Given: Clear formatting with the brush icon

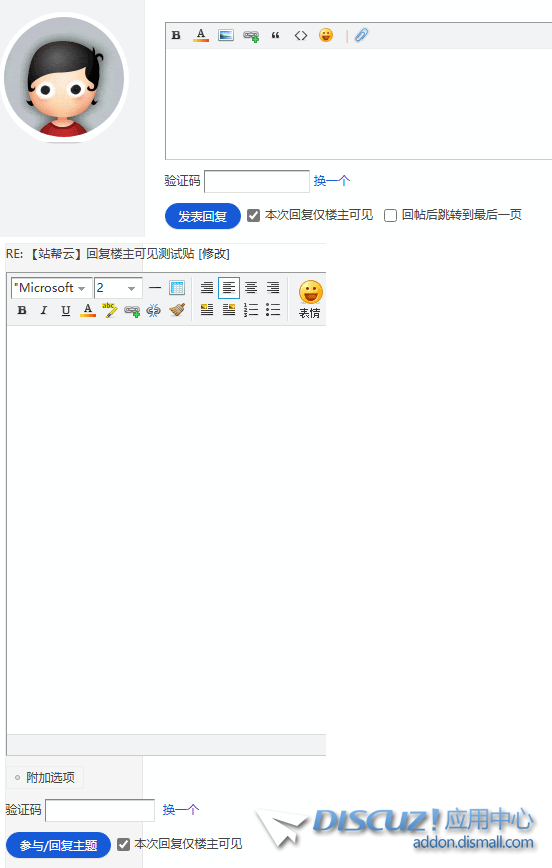Looking at the screenshot, I should pos(177,310).
